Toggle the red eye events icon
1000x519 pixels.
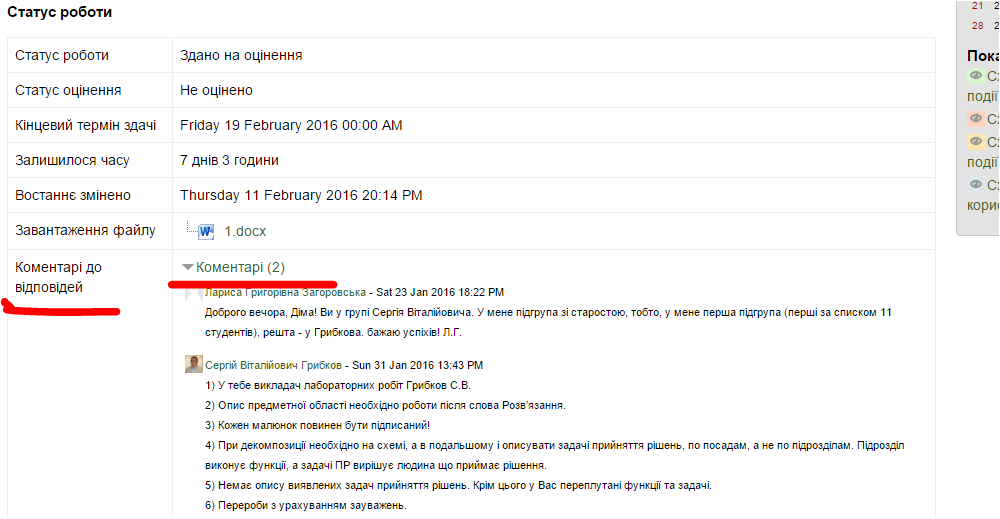976,119
